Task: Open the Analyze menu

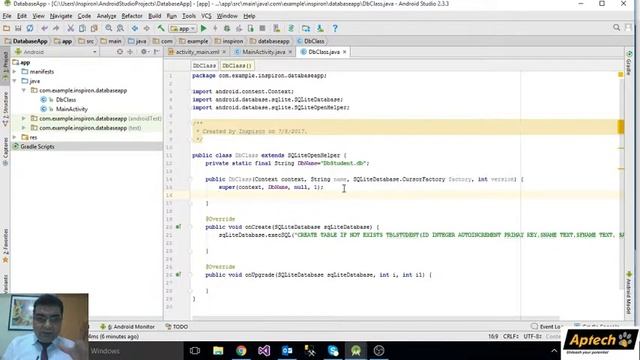Action: [107, 16]
